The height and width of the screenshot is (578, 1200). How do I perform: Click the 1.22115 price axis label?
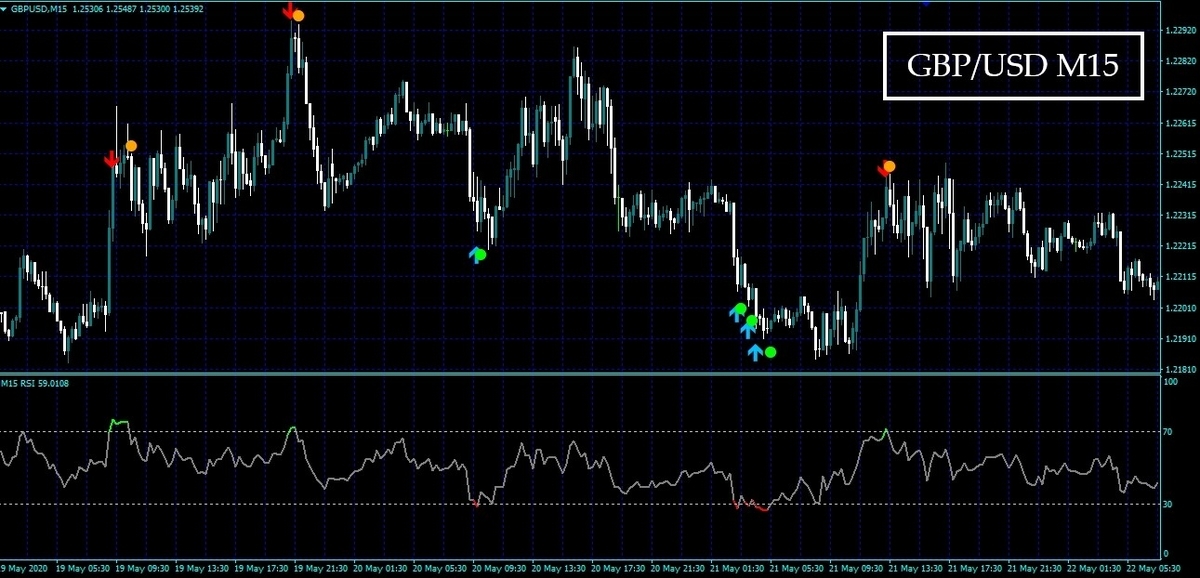1181,277
